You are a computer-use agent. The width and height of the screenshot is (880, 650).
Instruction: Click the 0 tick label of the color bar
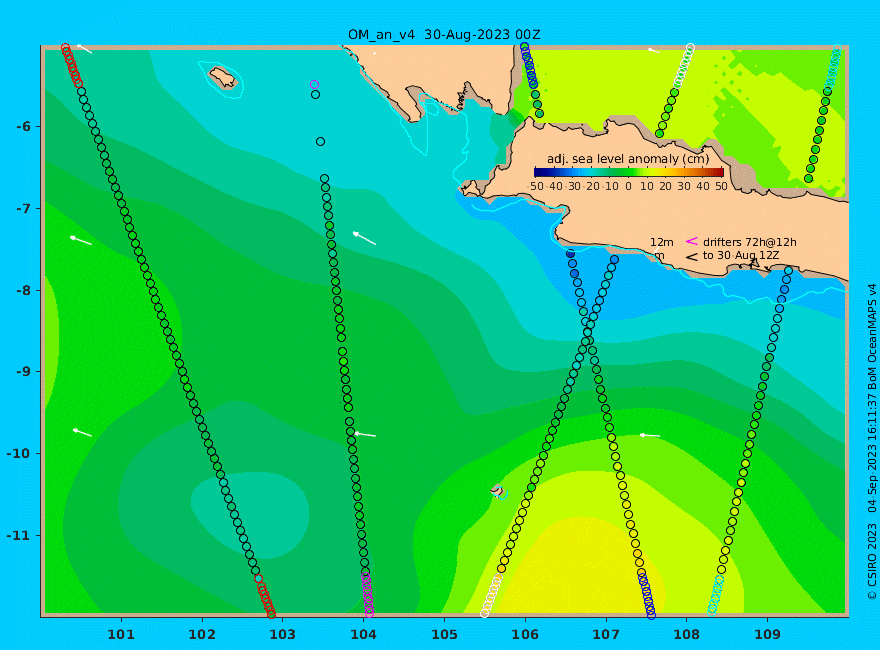pyautogui.click(x=628, y=186)
